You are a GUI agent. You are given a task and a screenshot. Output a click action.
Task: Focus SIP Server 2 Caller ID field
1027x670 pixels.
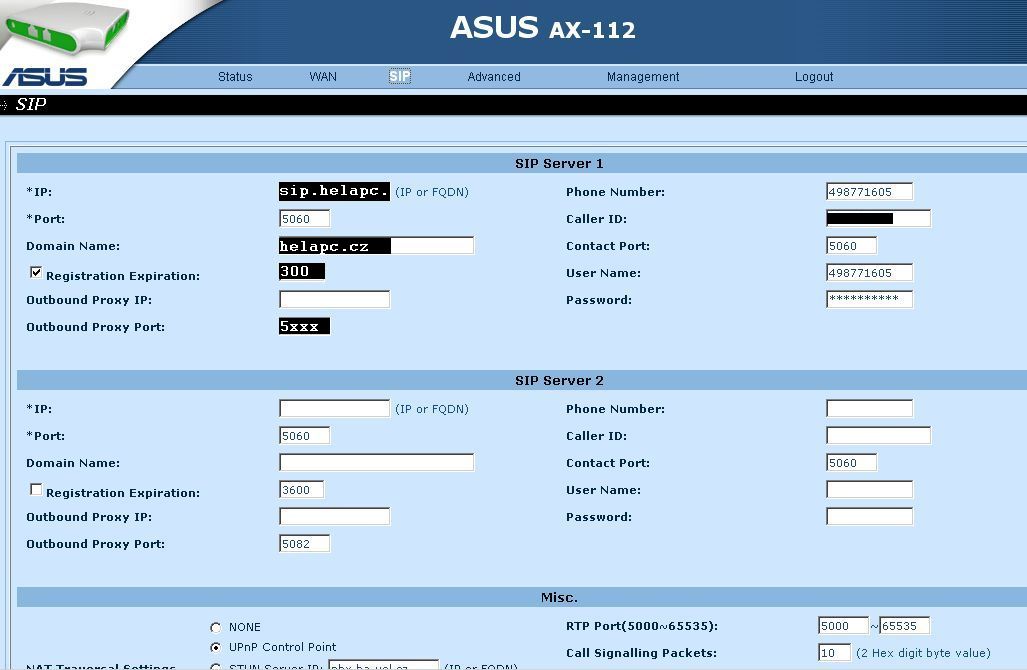878,436
